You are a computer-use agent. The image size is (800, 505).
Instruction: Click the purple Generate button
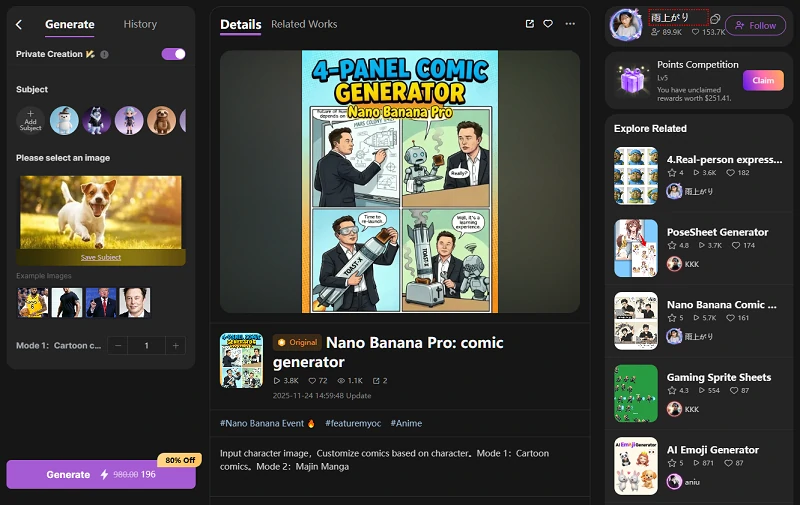(101, 474)
